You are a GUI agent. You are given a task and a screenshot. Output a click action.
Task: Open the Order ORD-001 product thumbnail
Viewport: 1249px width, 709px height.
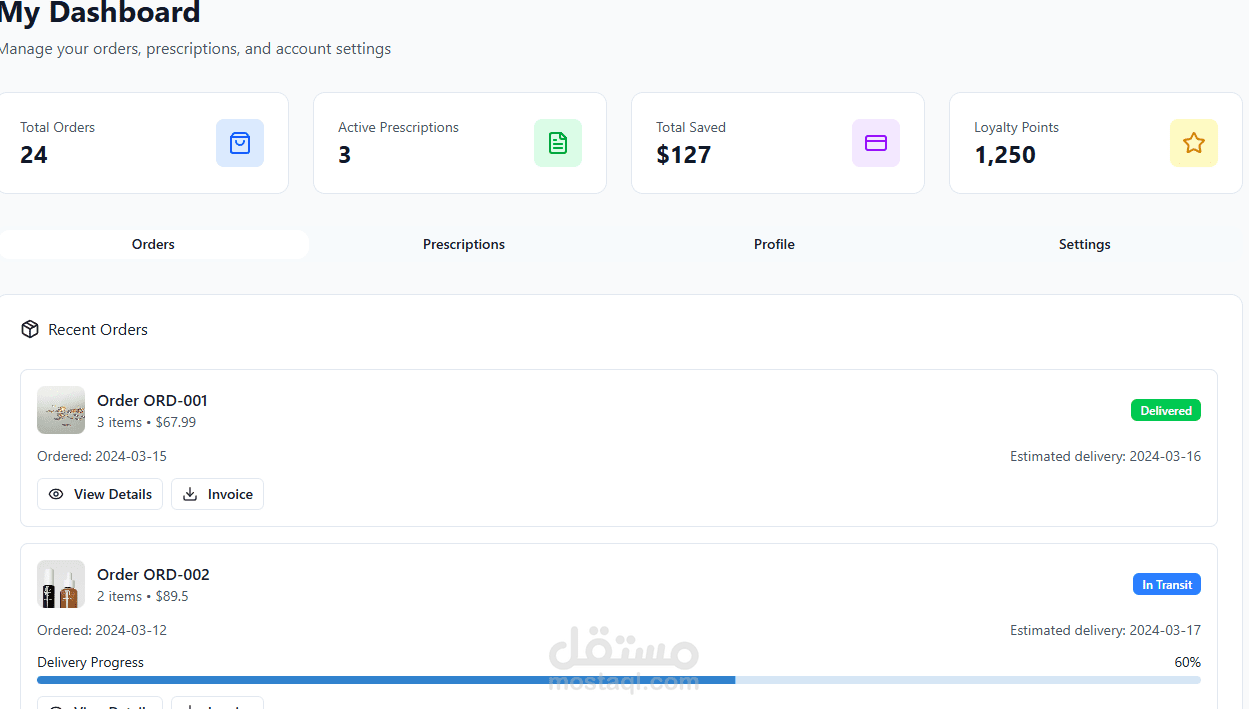[61, 410]
